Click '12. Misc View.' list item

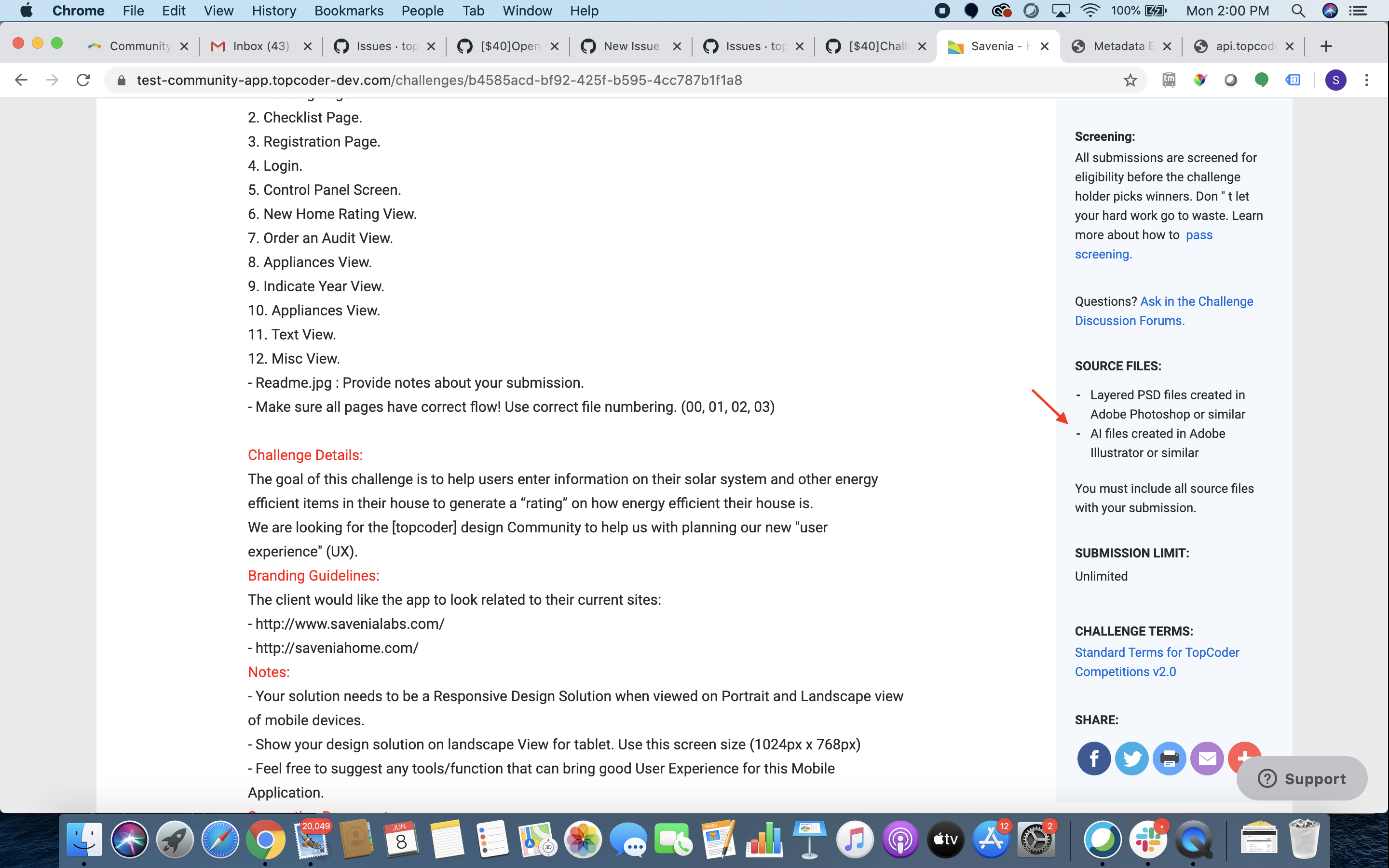click(294, 358)
